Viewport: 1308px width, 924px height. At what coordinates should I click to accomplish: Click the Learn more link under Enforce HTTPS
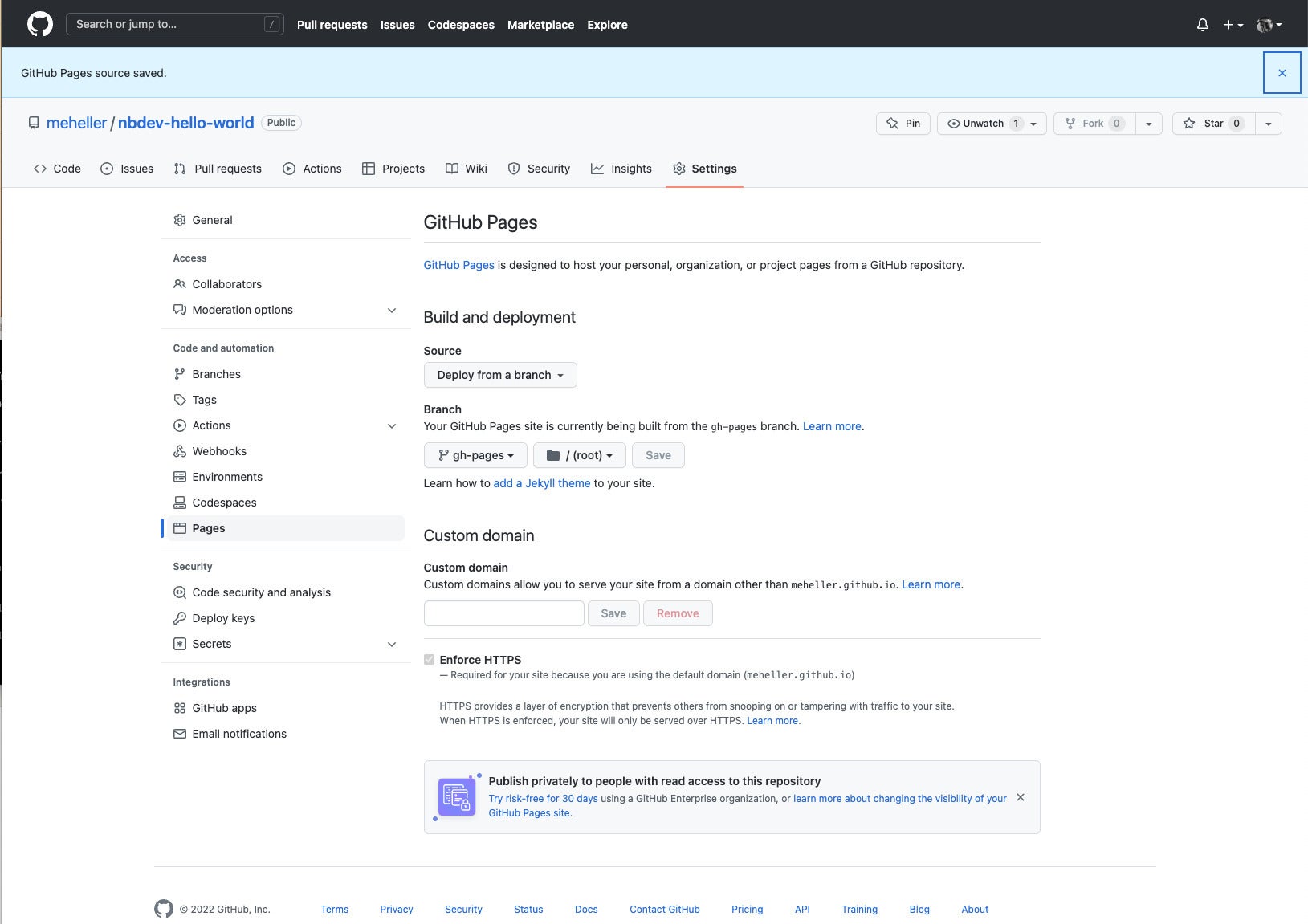click(772, 721)
